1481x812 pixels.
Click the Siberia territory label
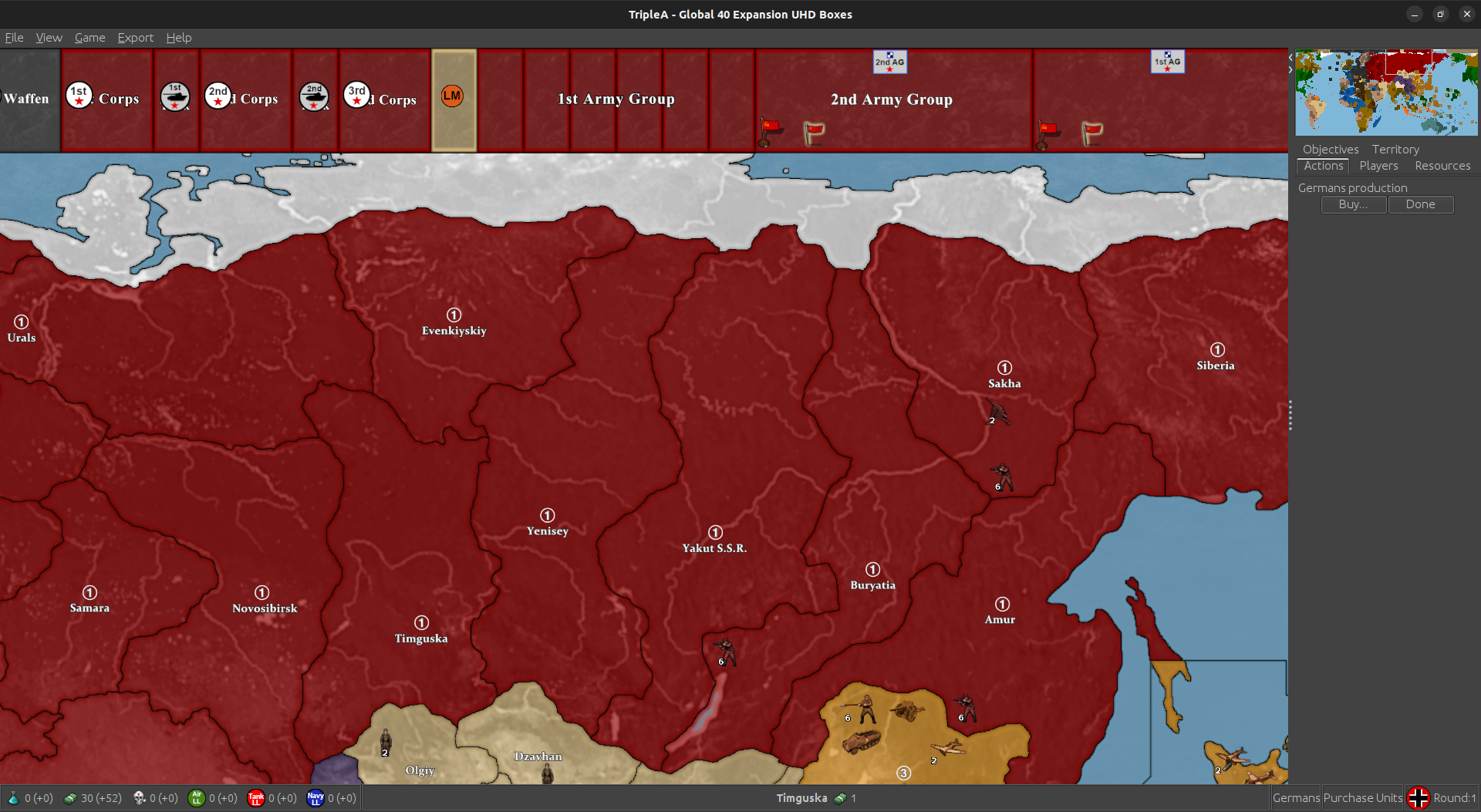[1216, 366]
